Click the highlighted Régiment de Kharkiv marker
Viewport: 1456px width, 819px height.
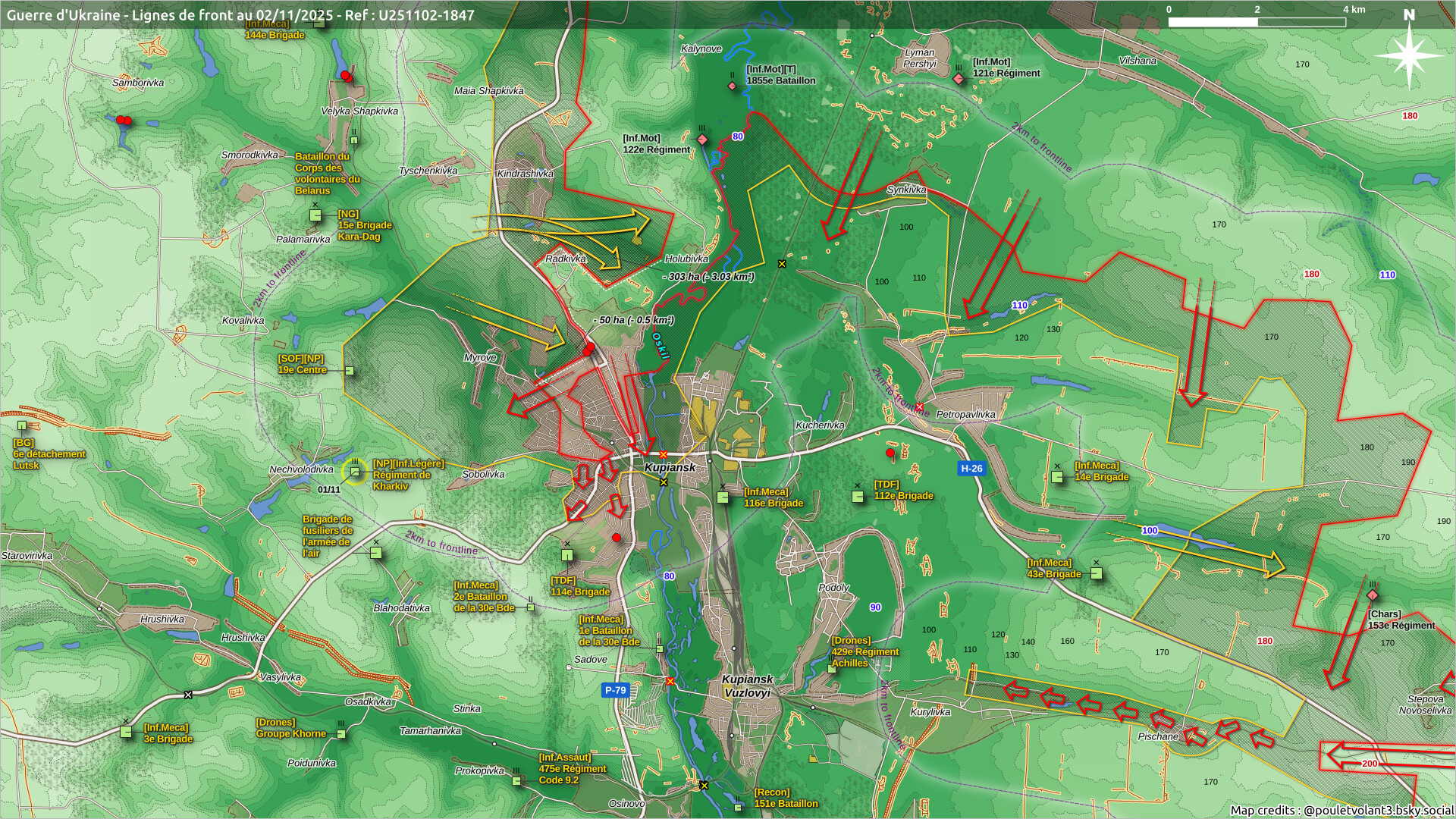tap(354, 472)
